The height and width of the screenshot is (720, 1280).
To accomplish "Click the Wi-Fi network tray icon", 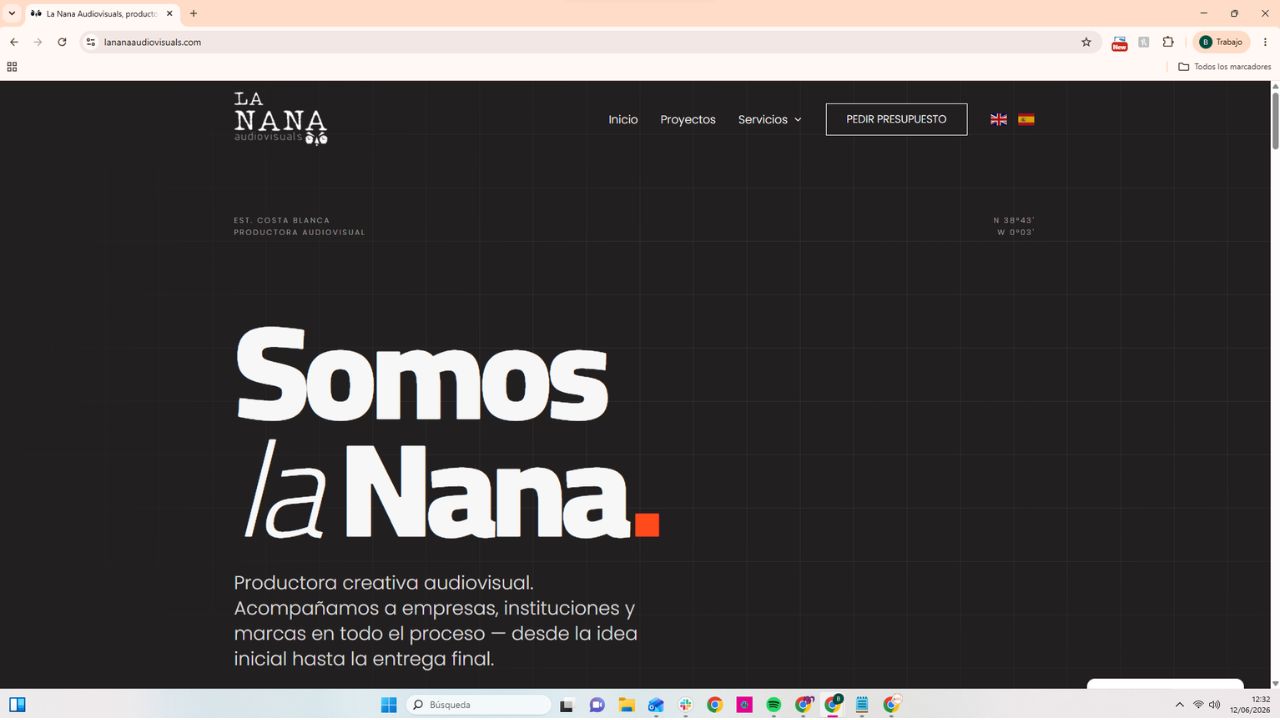I will pyautogui.click(x=1198, y=705).
